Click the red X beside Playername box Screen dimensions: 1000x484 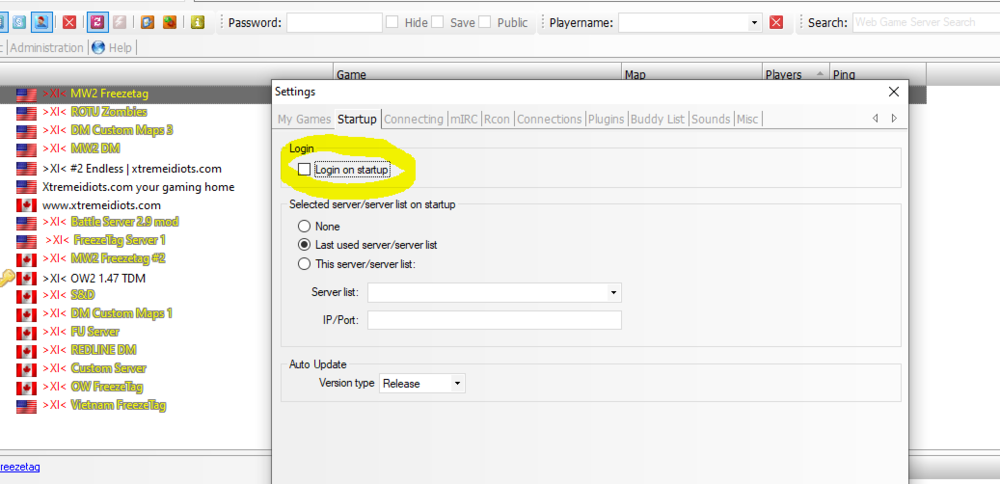pyautogui.click(x=777, y=22)
